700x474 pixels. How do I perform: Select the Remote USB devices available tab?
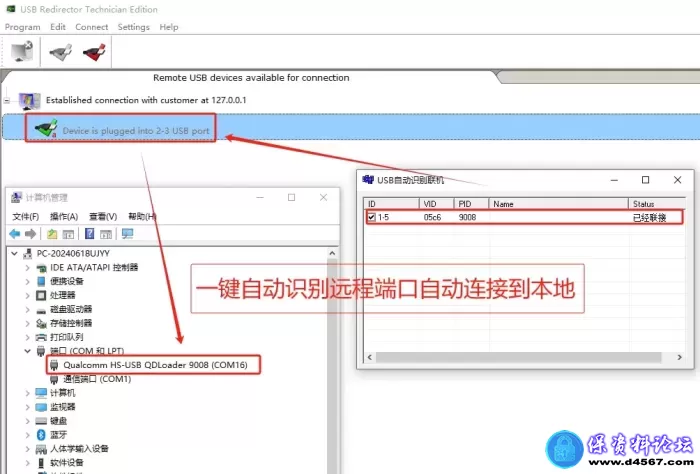click(x=251, y=78)
